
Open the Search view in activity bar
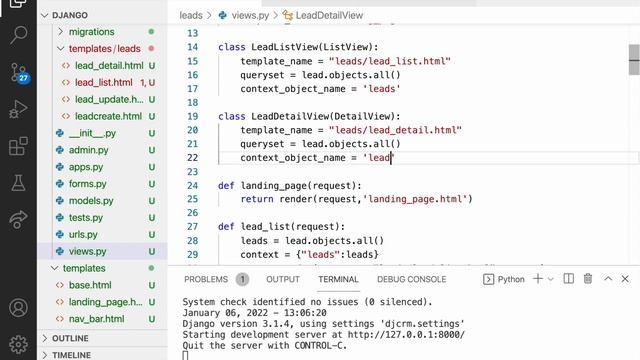pos(18,35)
